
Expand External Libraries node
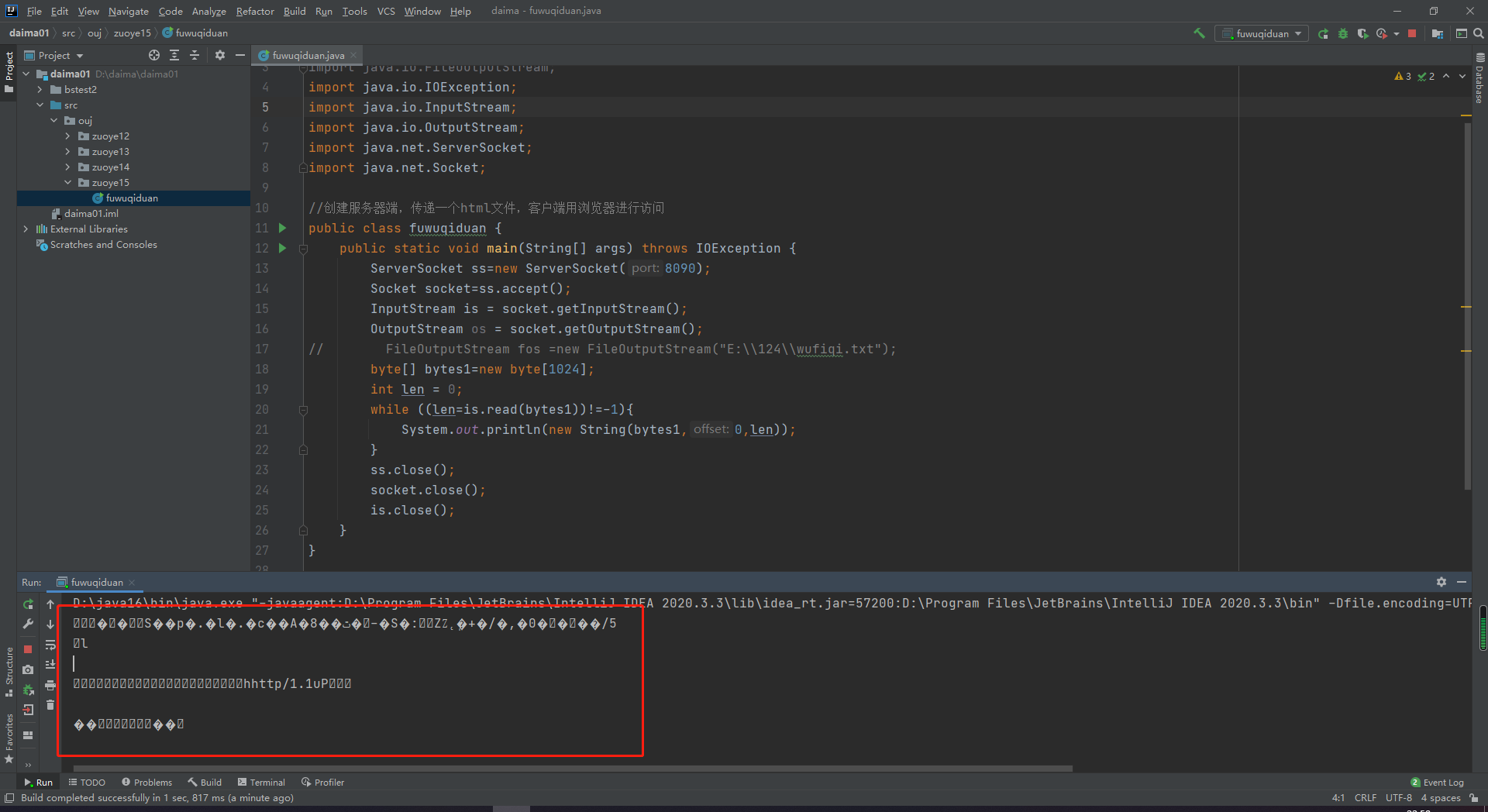pos(26,229)
